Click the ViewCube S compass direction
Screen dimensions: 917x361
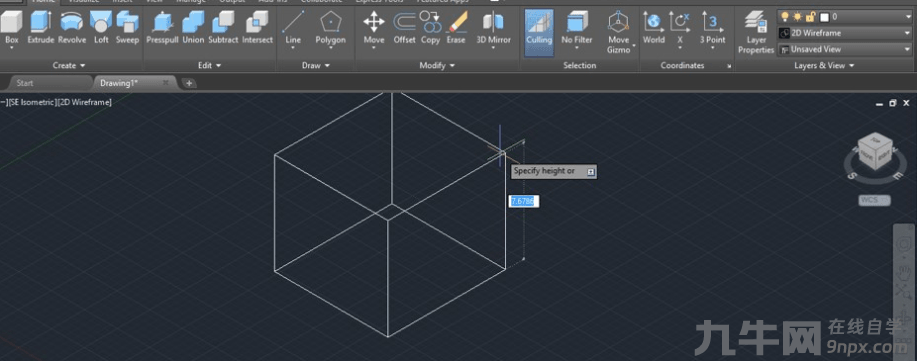click(853, 175)
